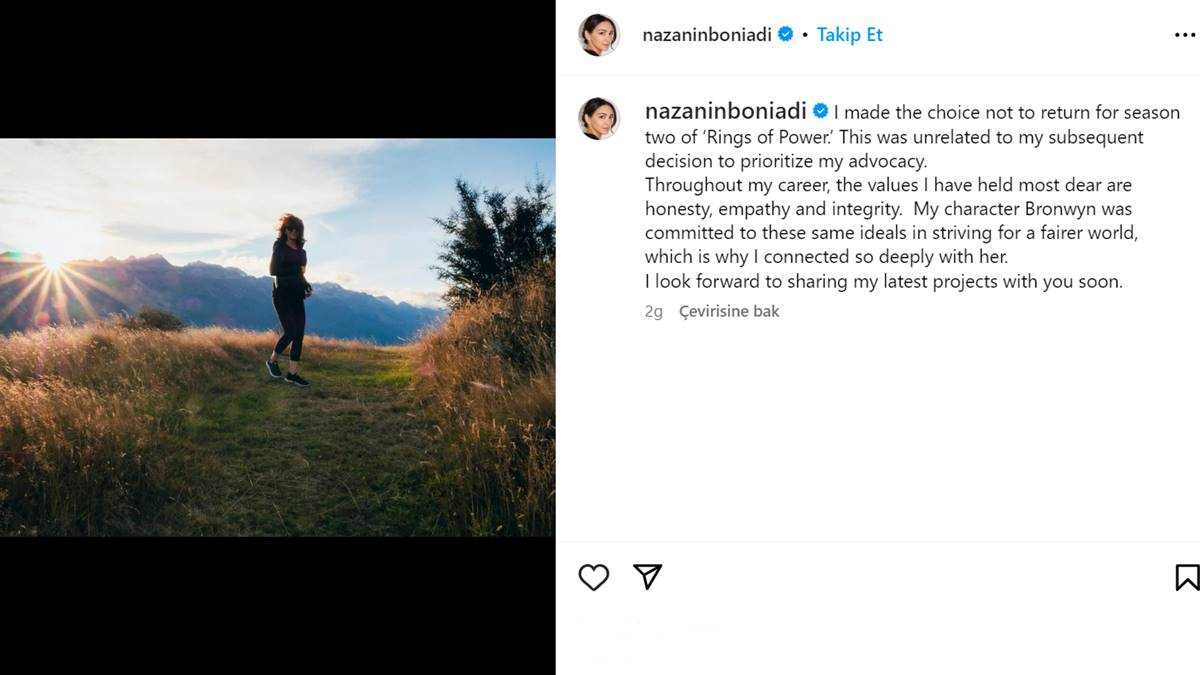
Task: Click the woman walking in the photo
Action: (x=289, y=298)
